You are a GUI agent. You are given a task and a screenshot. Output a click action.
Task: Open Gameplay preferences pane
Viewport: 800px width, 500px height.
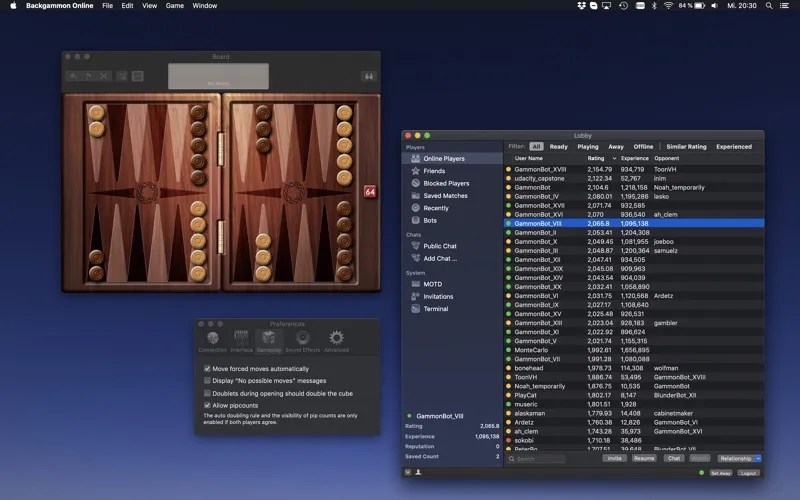[x=269, y=341]
